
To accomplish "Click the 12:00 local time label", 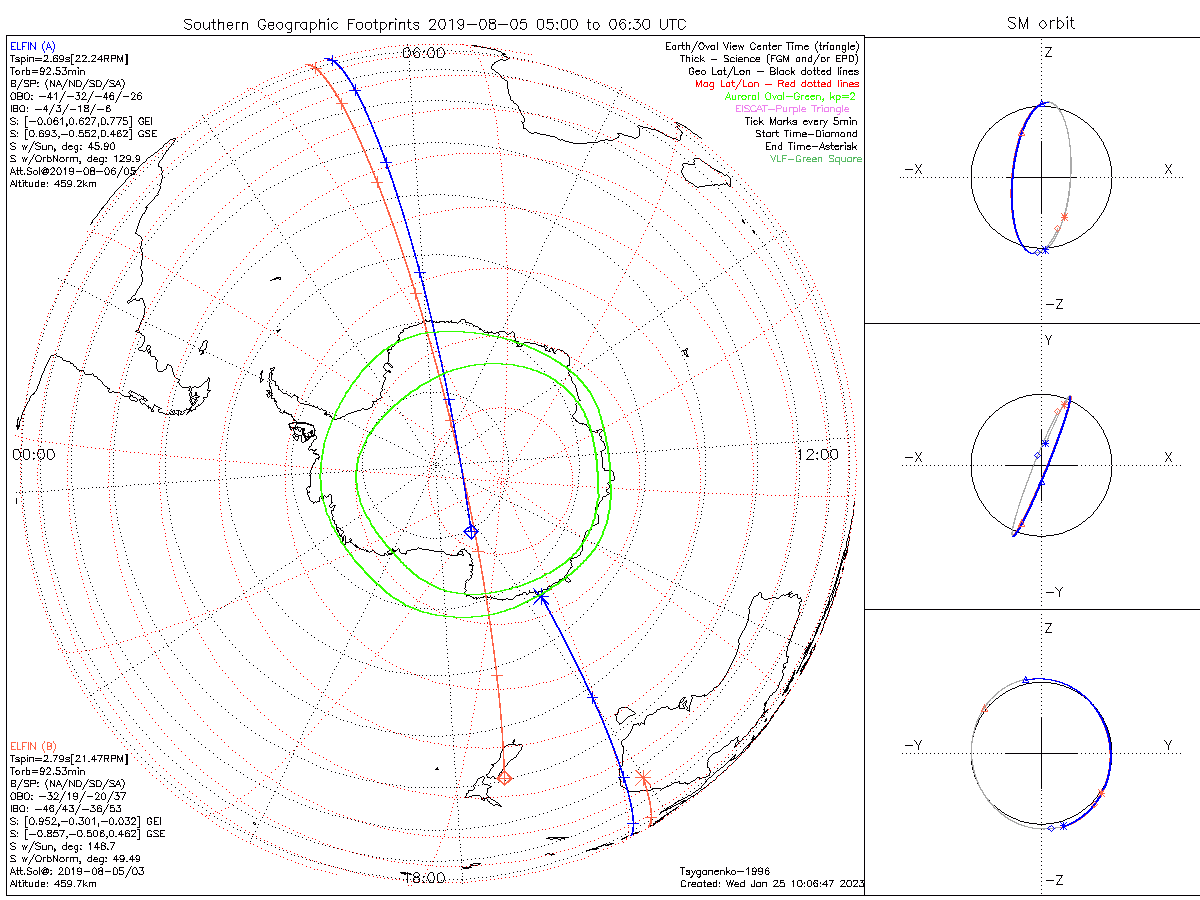I will point(817,454).
